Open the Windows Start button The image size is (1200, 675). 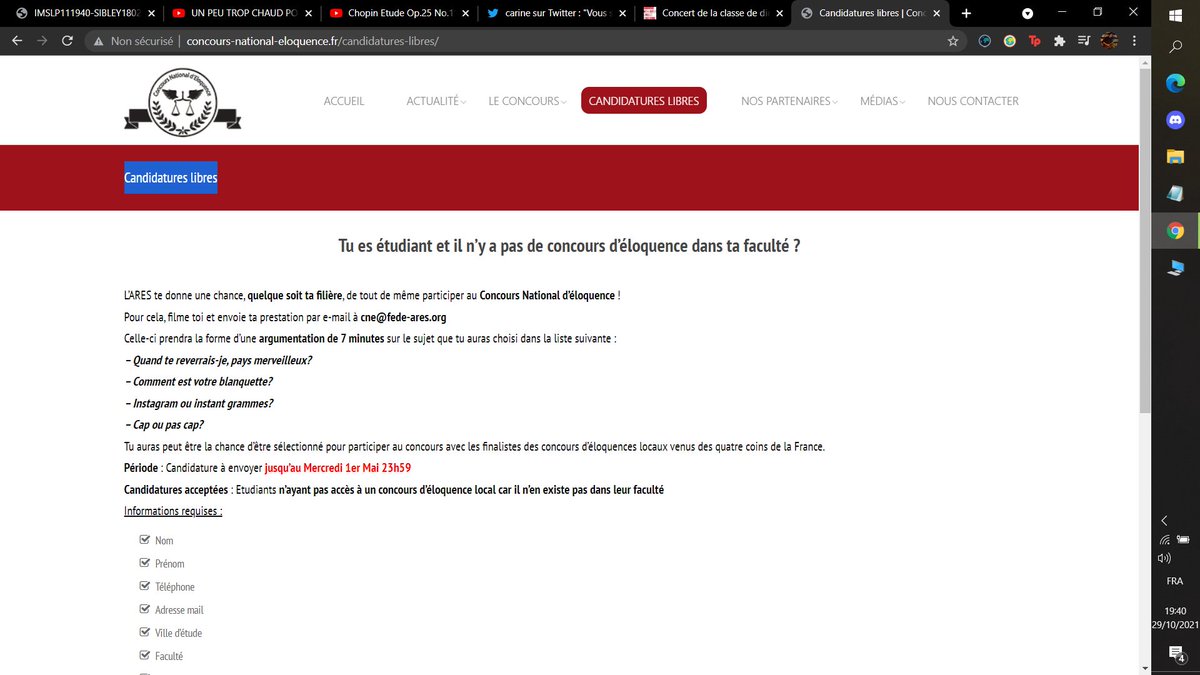coord(1175,13)
